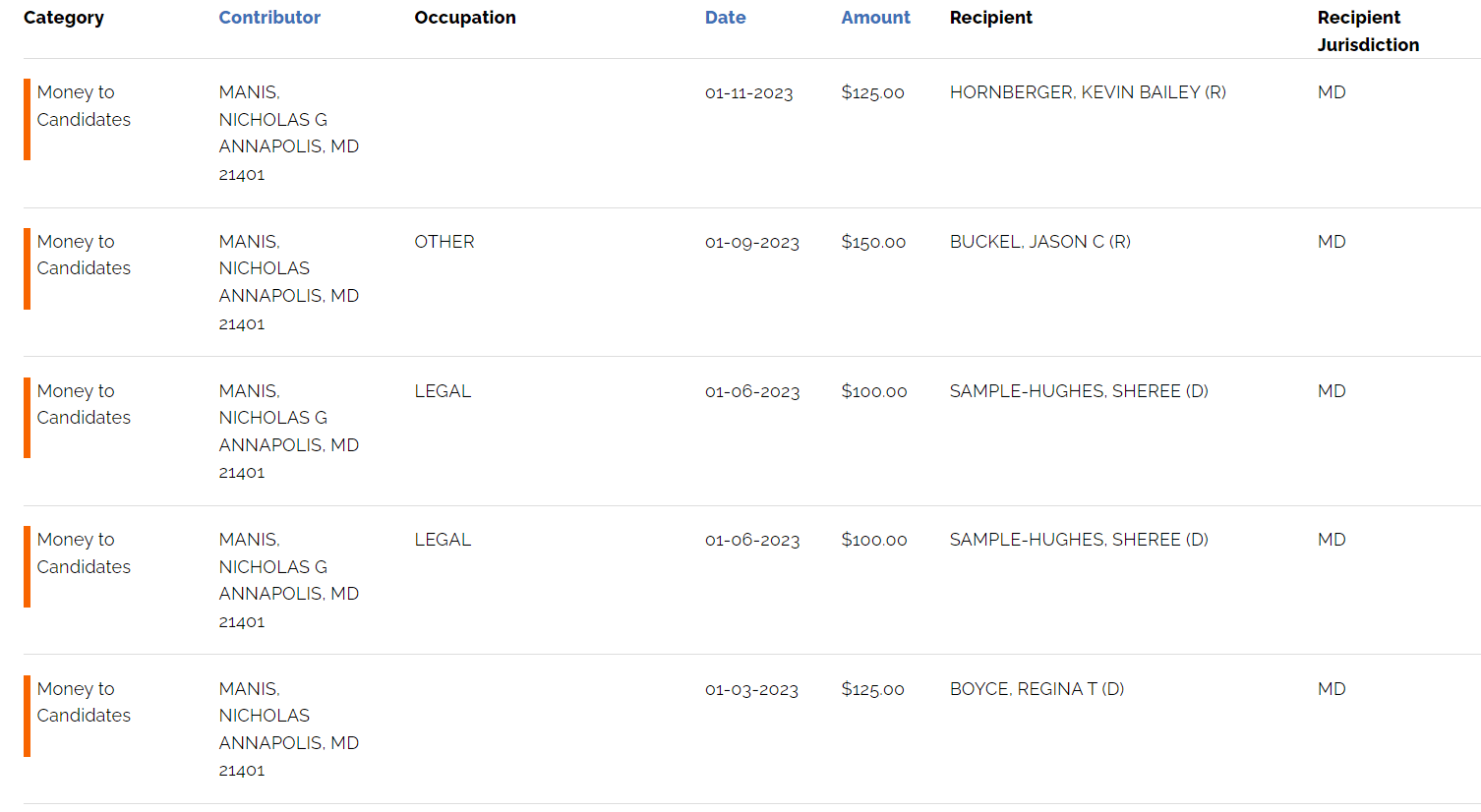Select the $150.00 amount
Screen dimensions: 1481x812
click(x=873, y=243)
